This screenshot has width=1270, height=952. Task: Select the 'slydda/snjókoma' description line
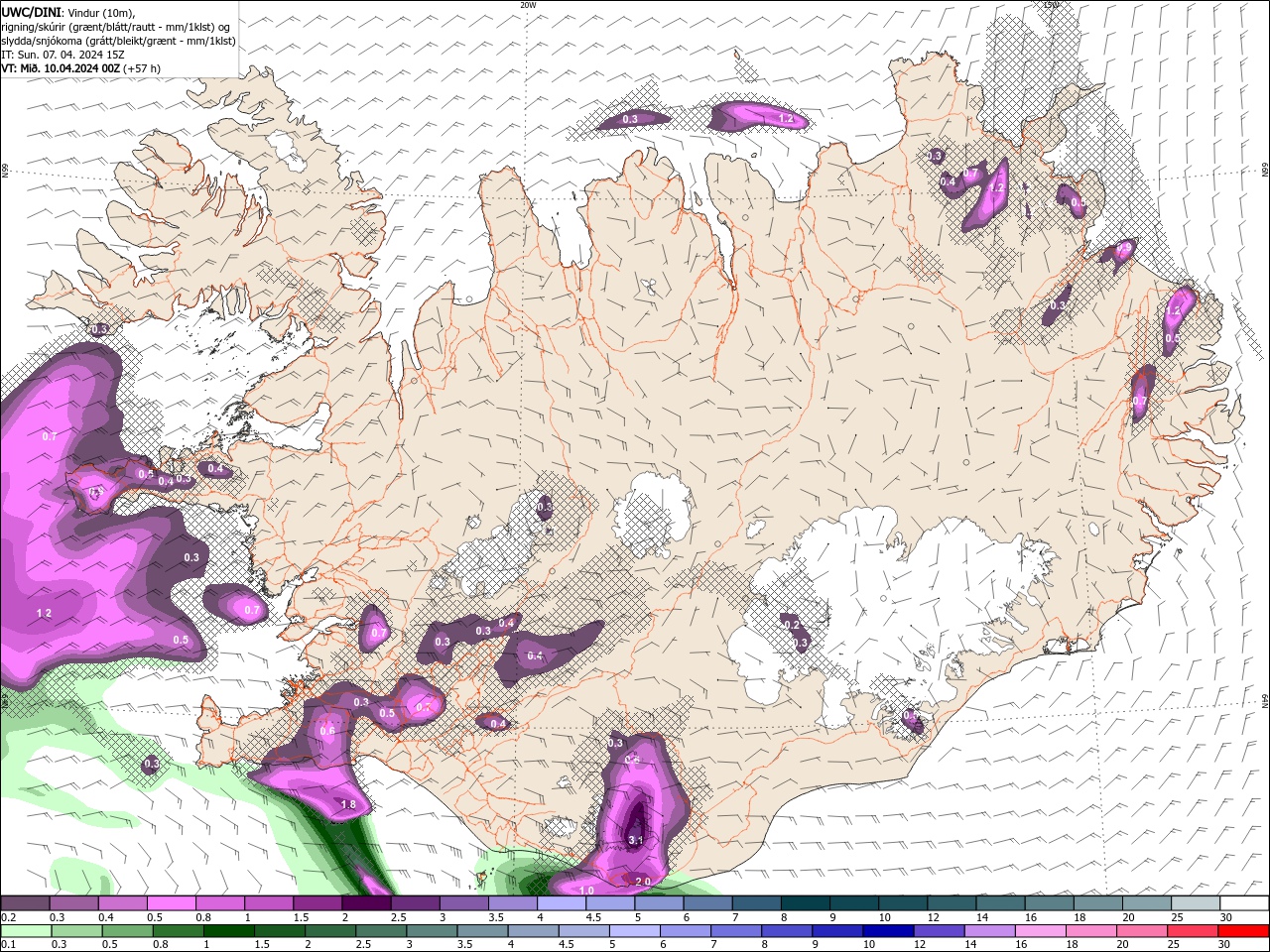118,41
